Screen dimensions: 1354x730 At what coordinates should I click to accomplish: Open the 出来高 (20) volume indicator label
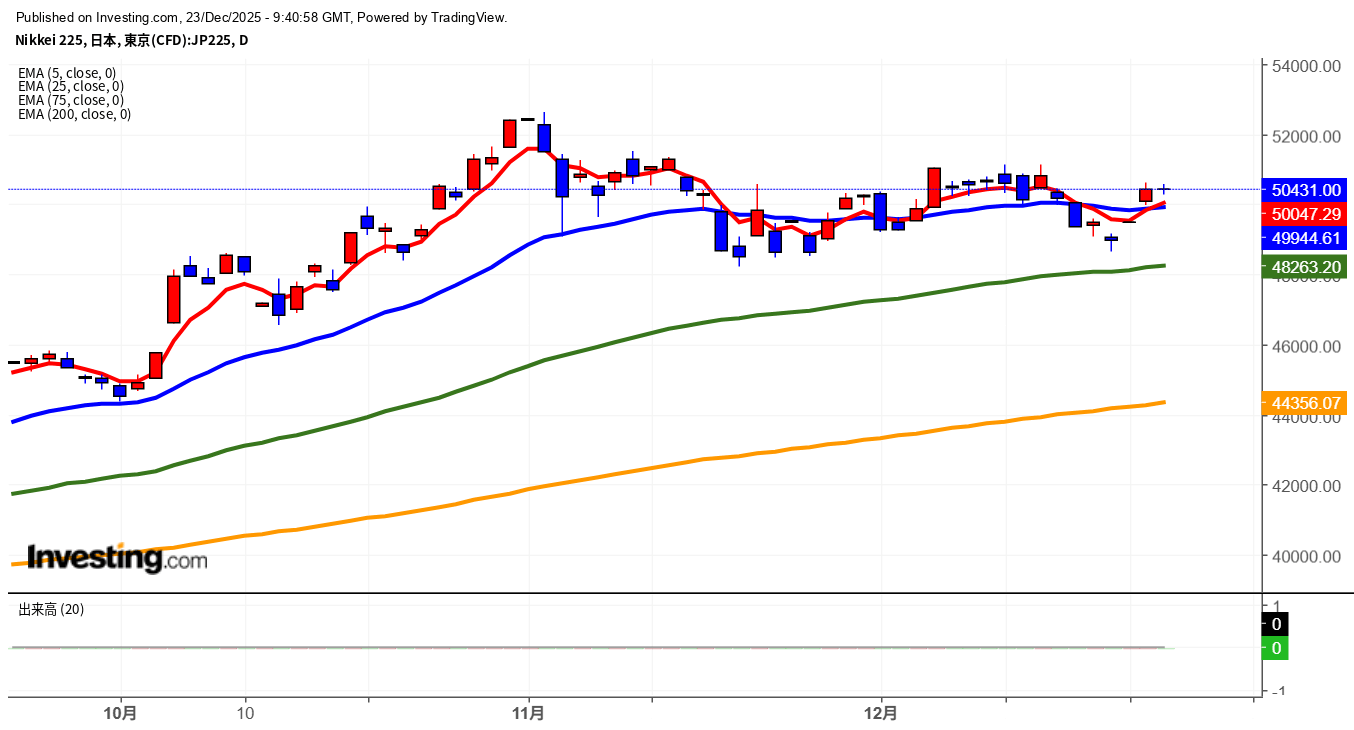[51, 609]
